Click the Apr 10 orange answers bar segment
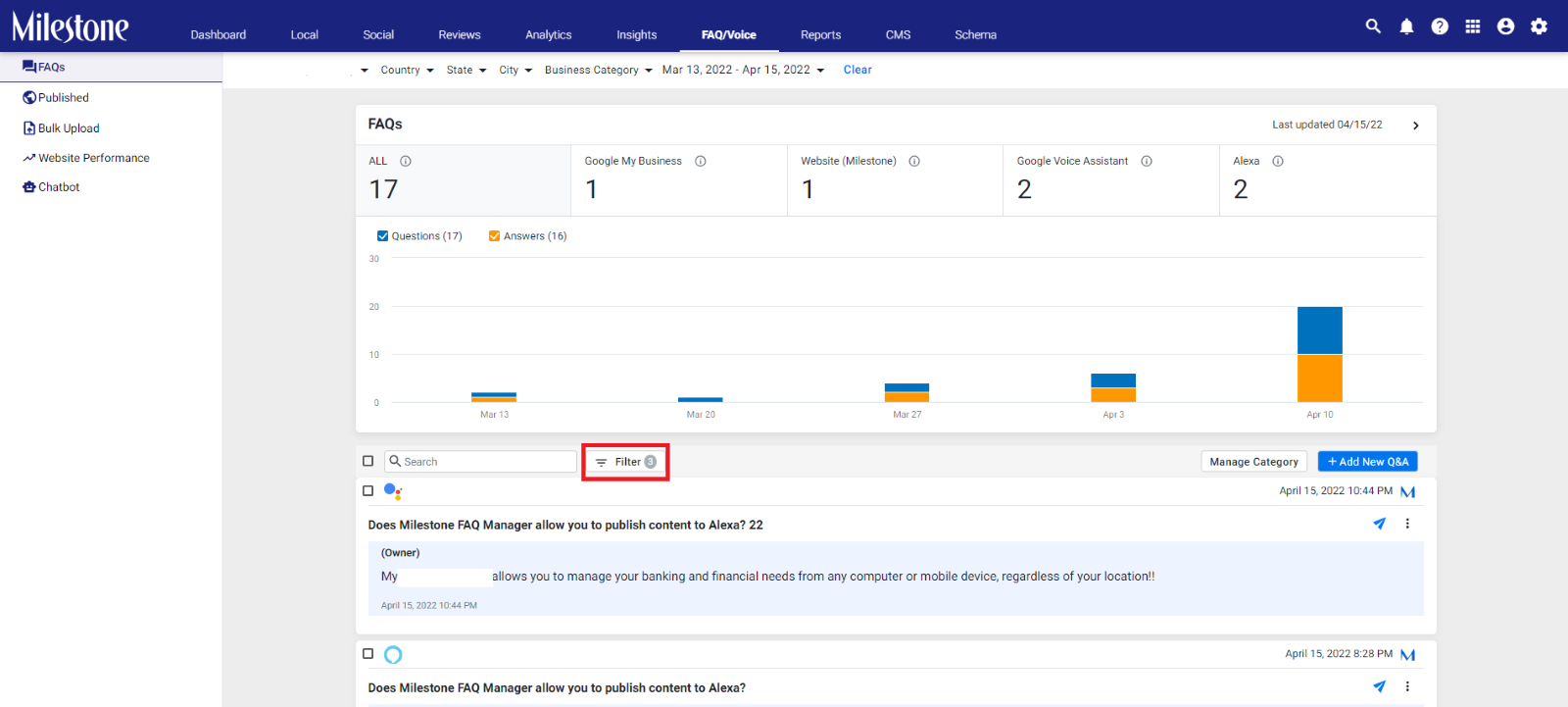Viewport: 1568px width, 707px height. 1320,379
